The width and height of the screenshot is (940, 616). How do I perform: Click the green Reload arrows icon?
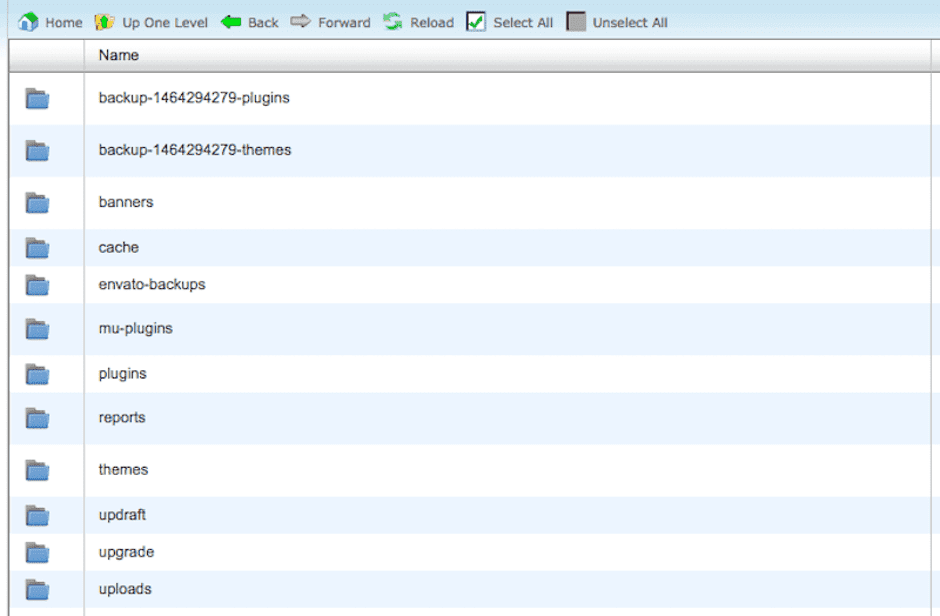tap(393, 22)
